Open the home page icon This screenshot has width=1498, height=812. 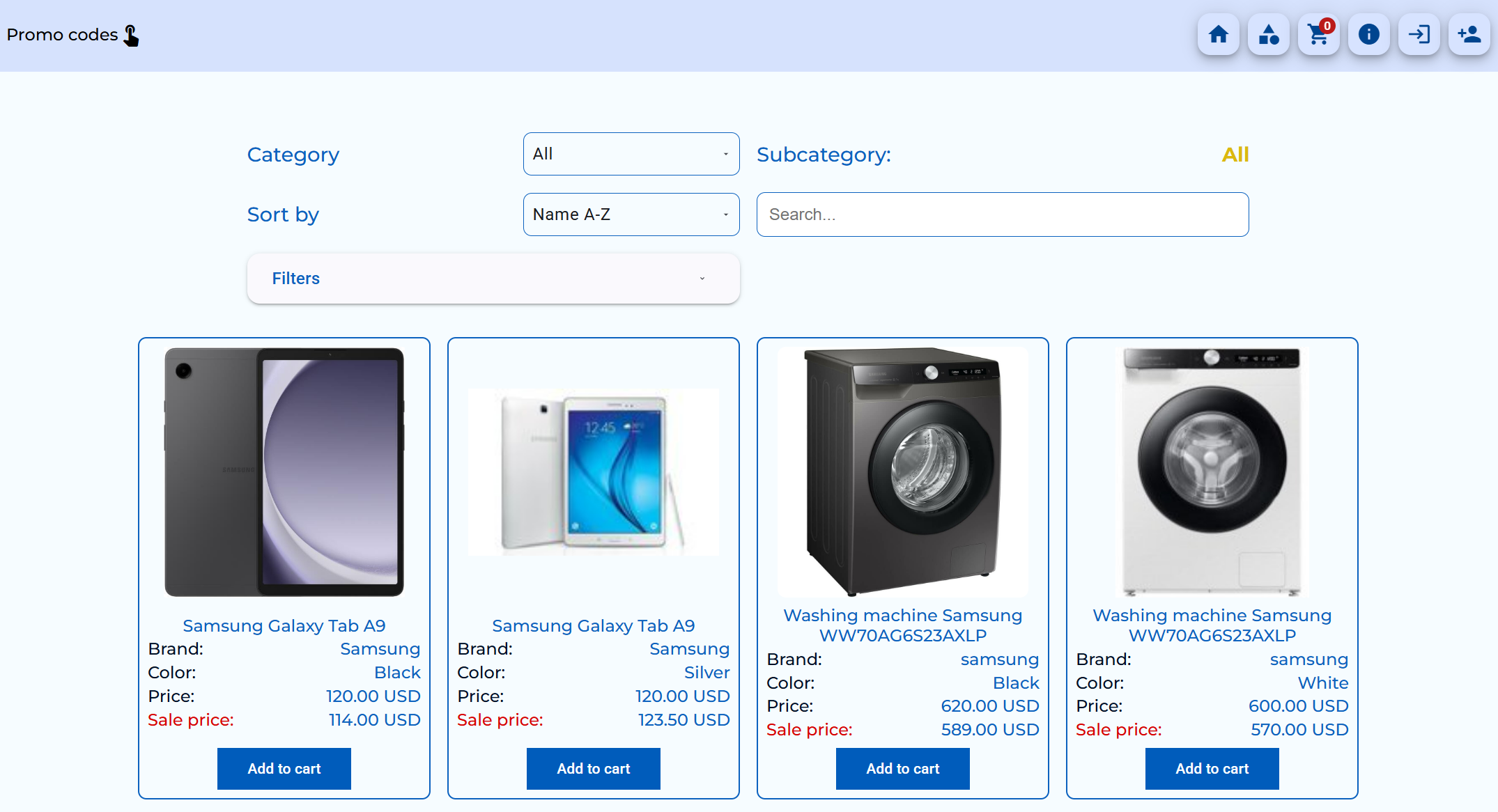(x=1218, y=34)
